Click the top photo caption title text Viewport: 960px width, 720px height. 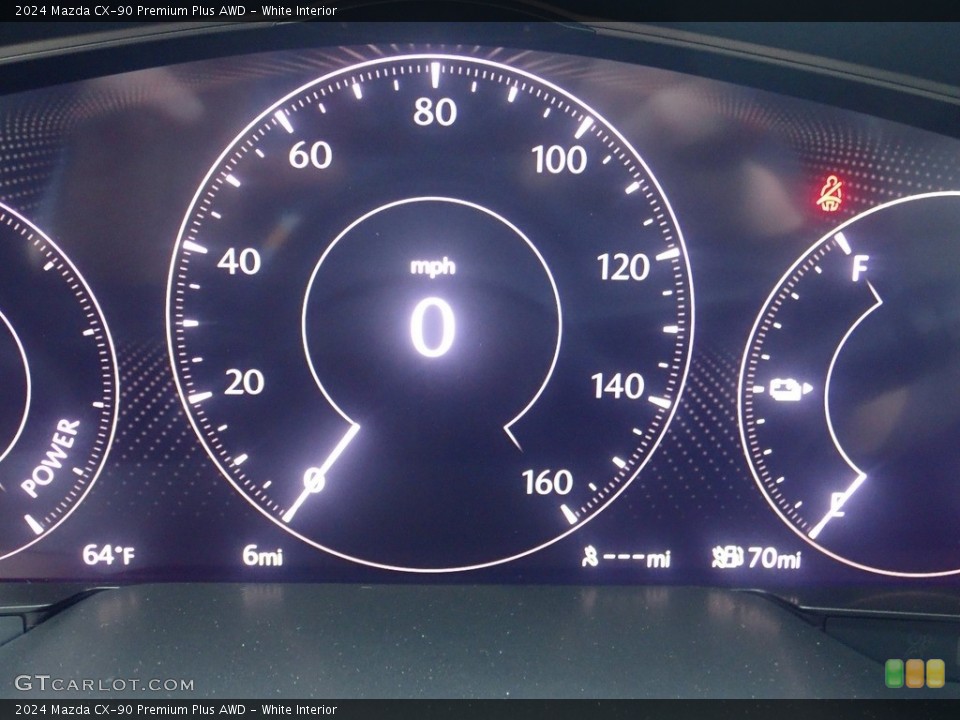click(176, 10)
